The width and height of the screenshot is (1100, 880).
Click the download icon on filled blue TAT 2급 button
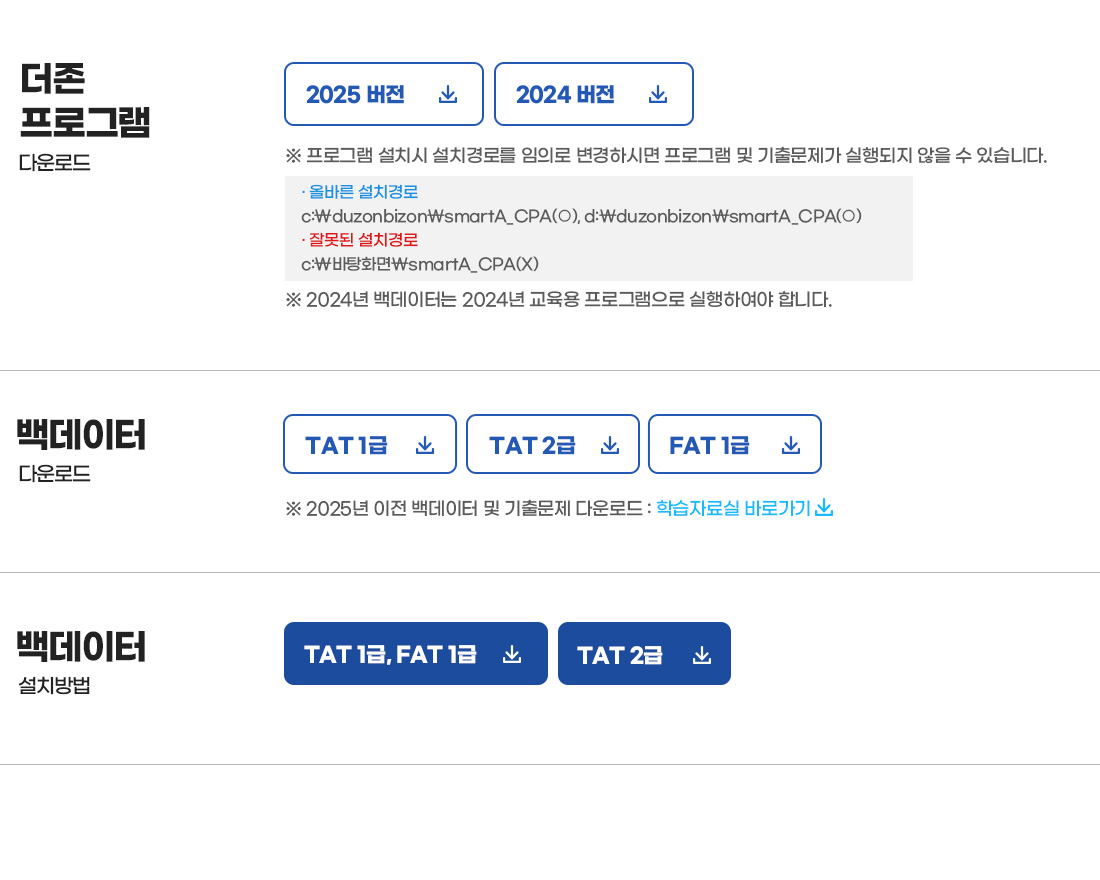coord(702,655)
